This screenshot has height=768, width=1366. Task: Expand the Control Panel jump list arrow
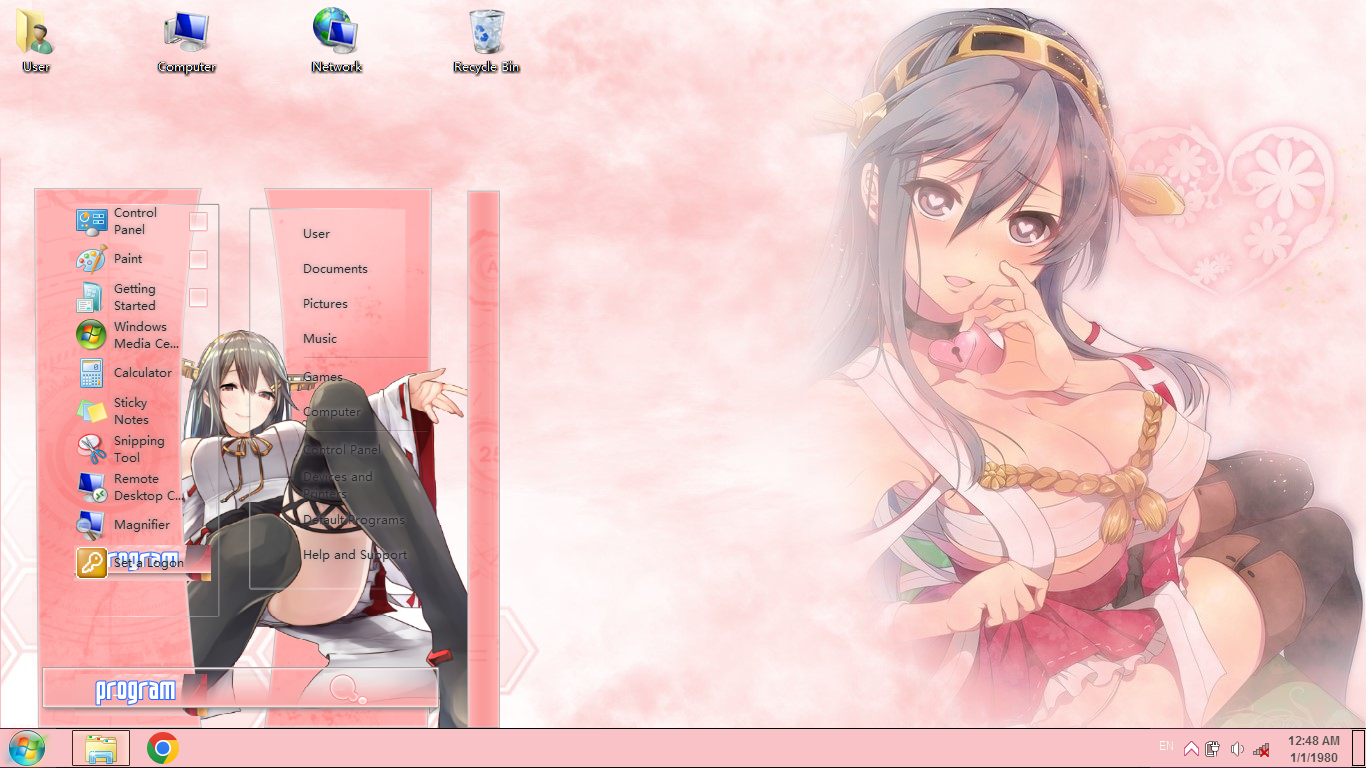tap(198, 221)
